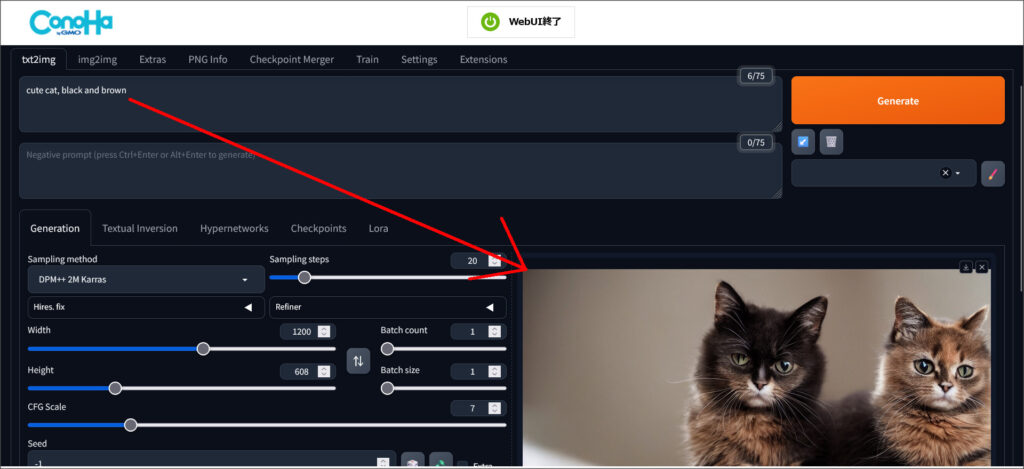Go to the PNG Info tab
Viewport: 1024px width, 469px height.
[208, 59]
